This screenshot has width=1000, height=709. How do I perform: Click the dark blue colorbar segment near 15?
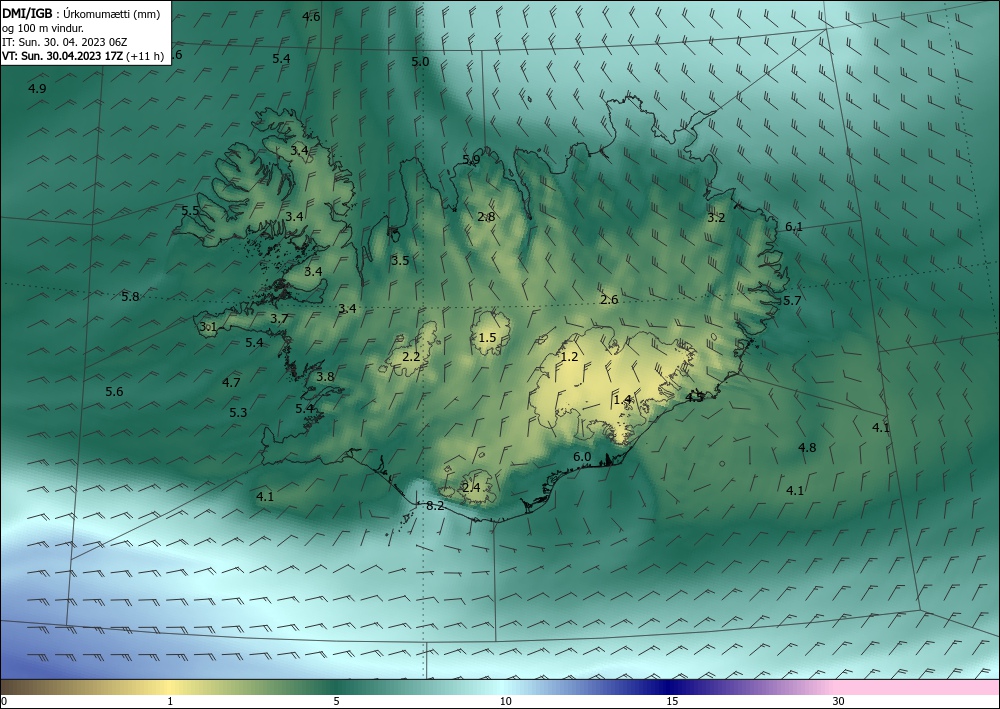point(670,687)
